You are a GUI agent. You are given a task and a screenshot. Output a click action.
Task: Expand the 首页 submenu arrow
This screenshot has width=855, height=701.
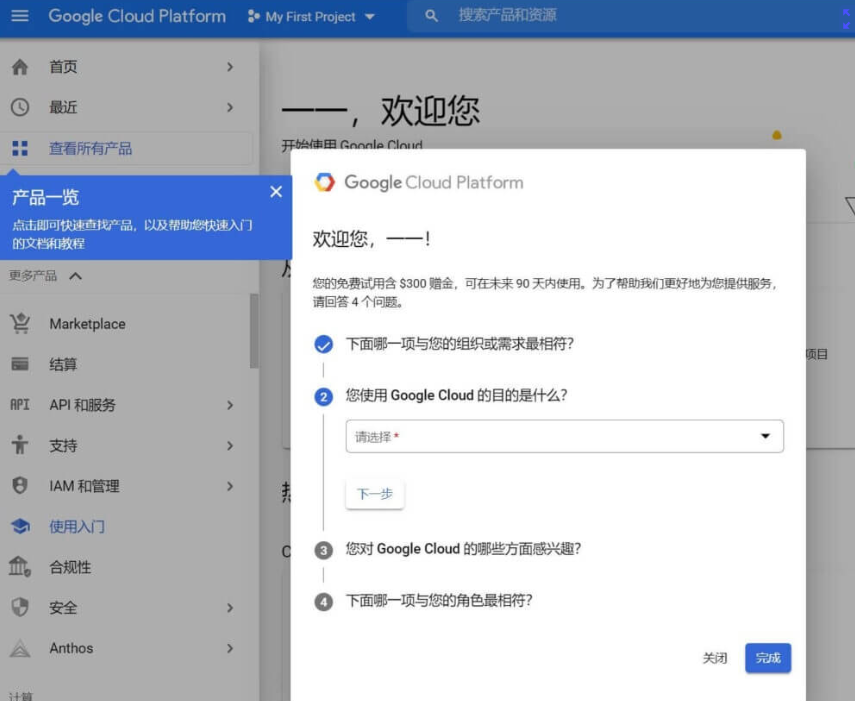[x=230, y=67]
